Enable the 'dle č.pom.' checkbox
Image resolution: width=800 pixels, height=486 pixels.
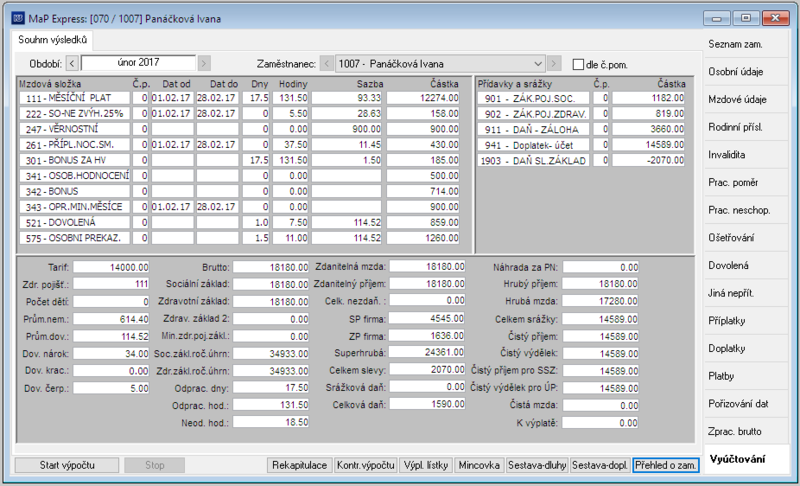(578, 65)
